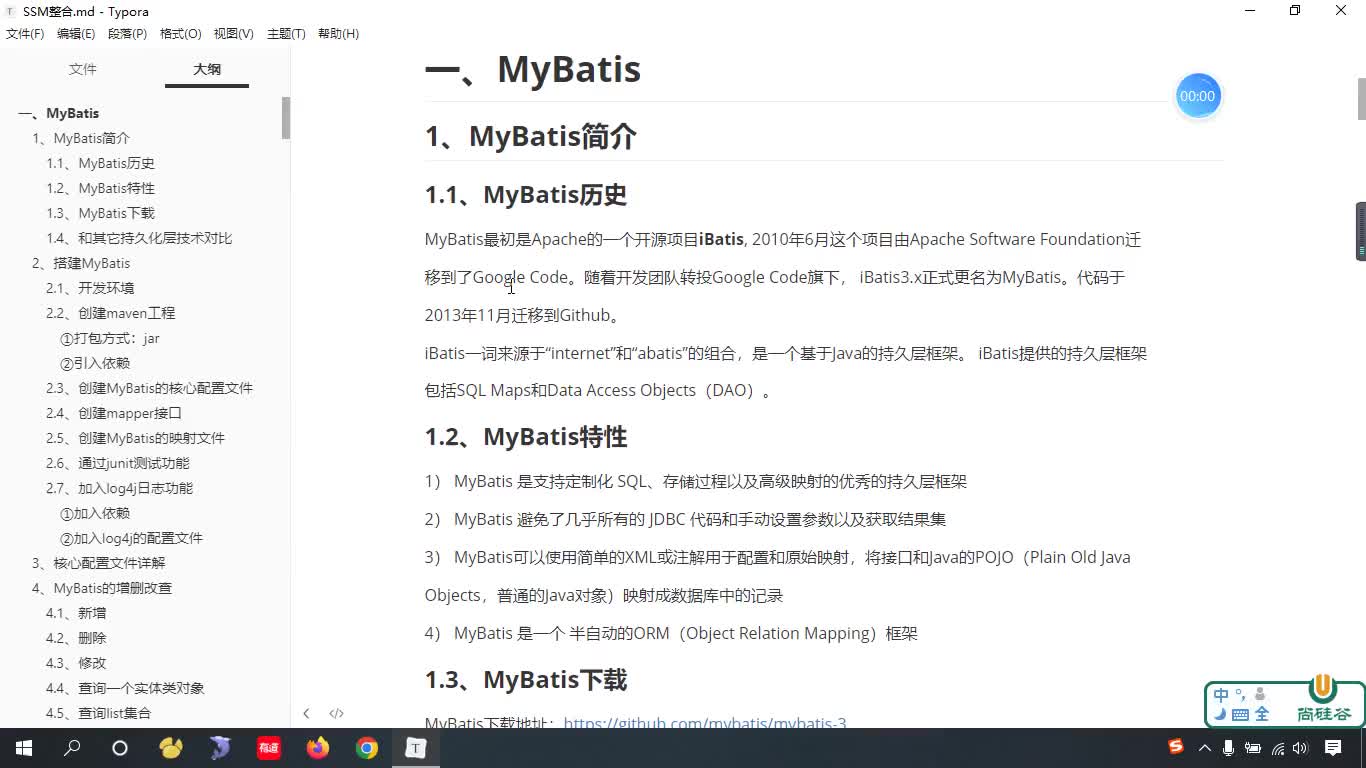This screenshot has height=768, width=1366.
Task: Open Google Chrome from the taskbar
Action: coord(367,748)
